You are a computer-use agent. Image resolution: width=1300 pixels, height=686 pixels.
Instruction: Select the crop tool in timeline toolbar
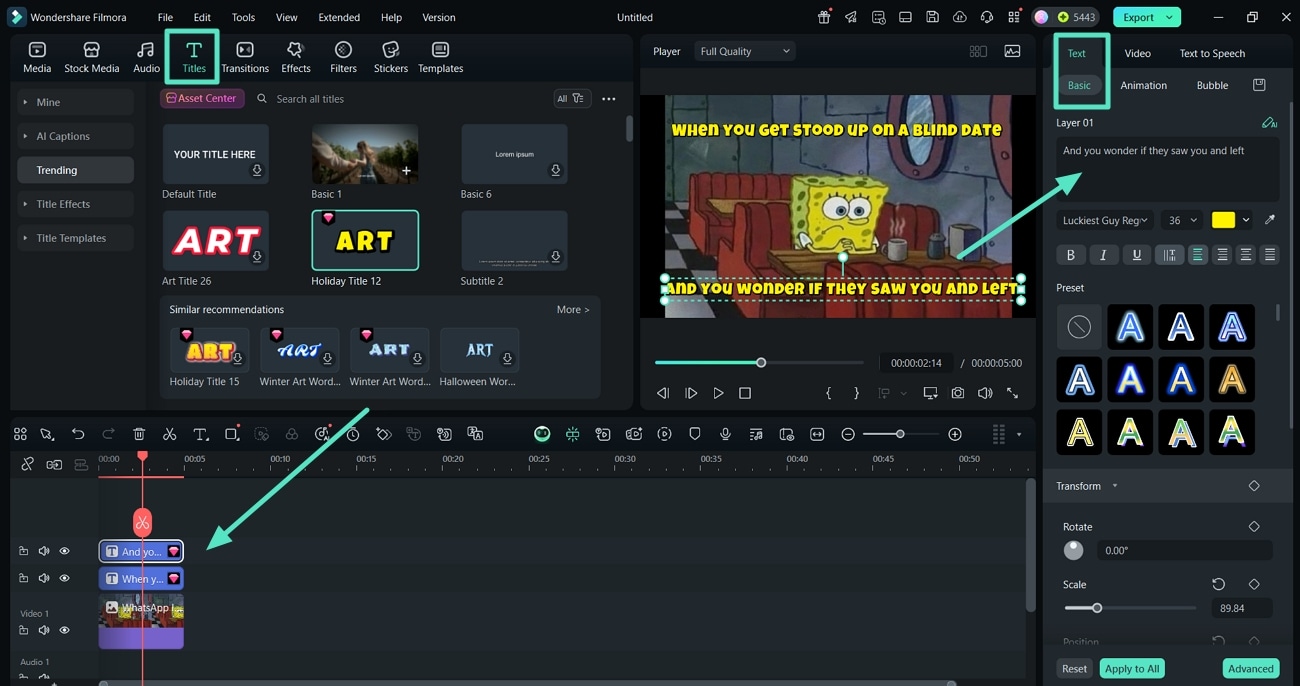[x=232, y=434]
